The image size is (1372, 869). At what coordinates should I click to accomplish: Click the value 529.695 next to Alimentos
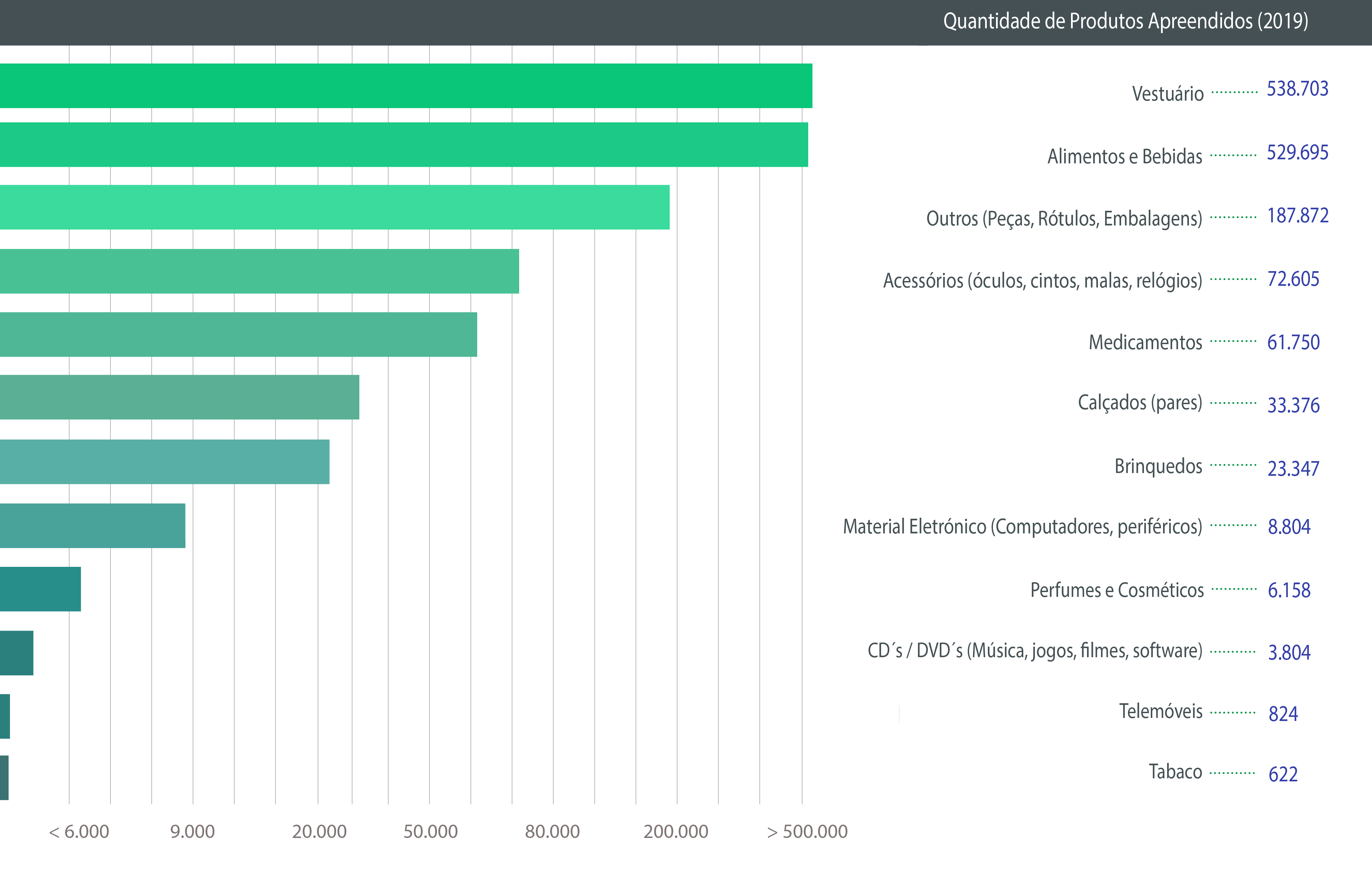[1297, 152]
